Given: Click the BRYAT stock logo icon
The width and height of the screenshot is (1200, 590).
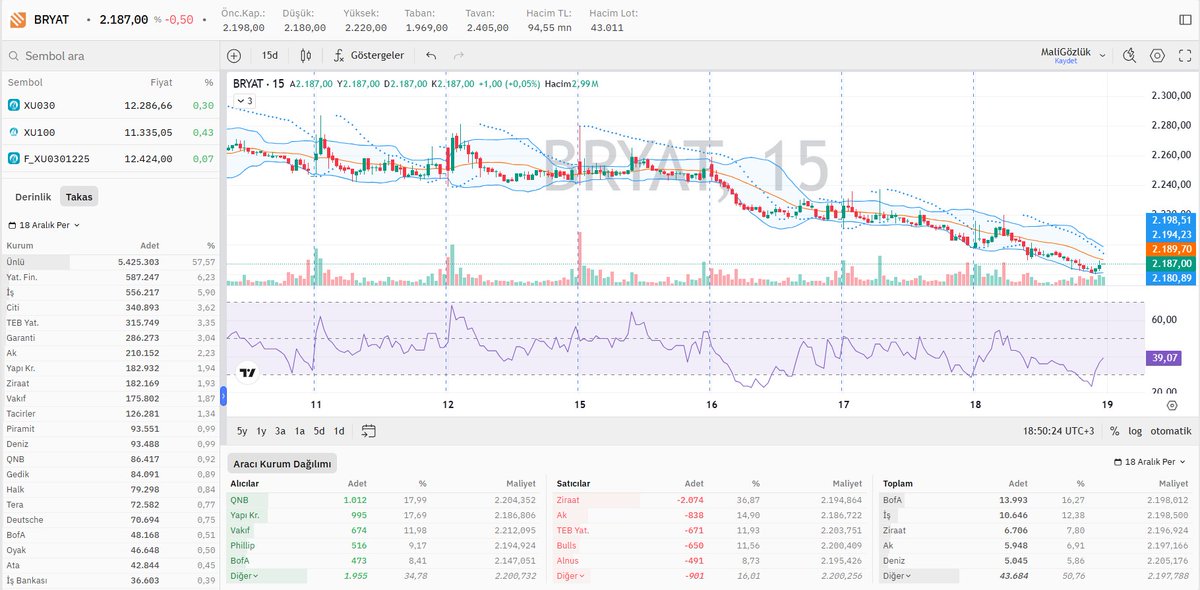Looking at the screenshot, I should tap(18, 20).
